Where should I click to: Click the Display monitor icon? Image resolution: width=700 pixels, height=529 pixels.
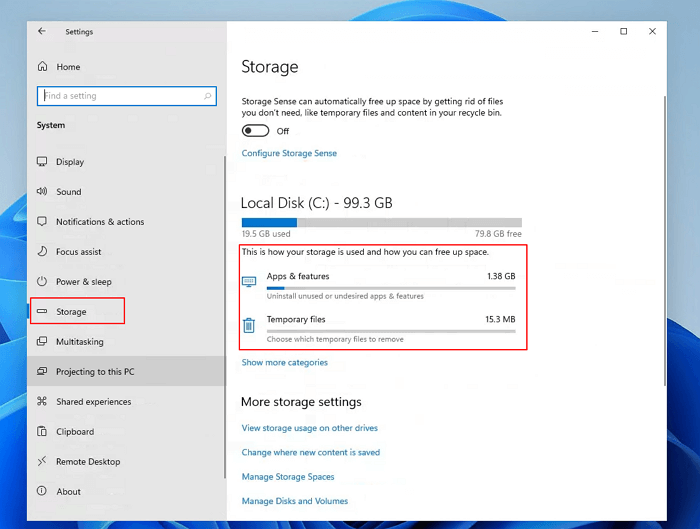(42, 162)
